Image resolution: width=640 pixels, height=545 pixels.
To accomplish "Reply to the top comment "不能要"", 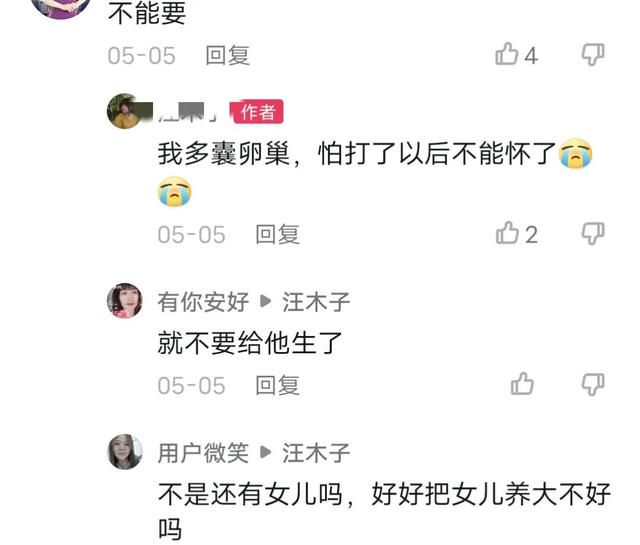I will [x=227, y=56].
